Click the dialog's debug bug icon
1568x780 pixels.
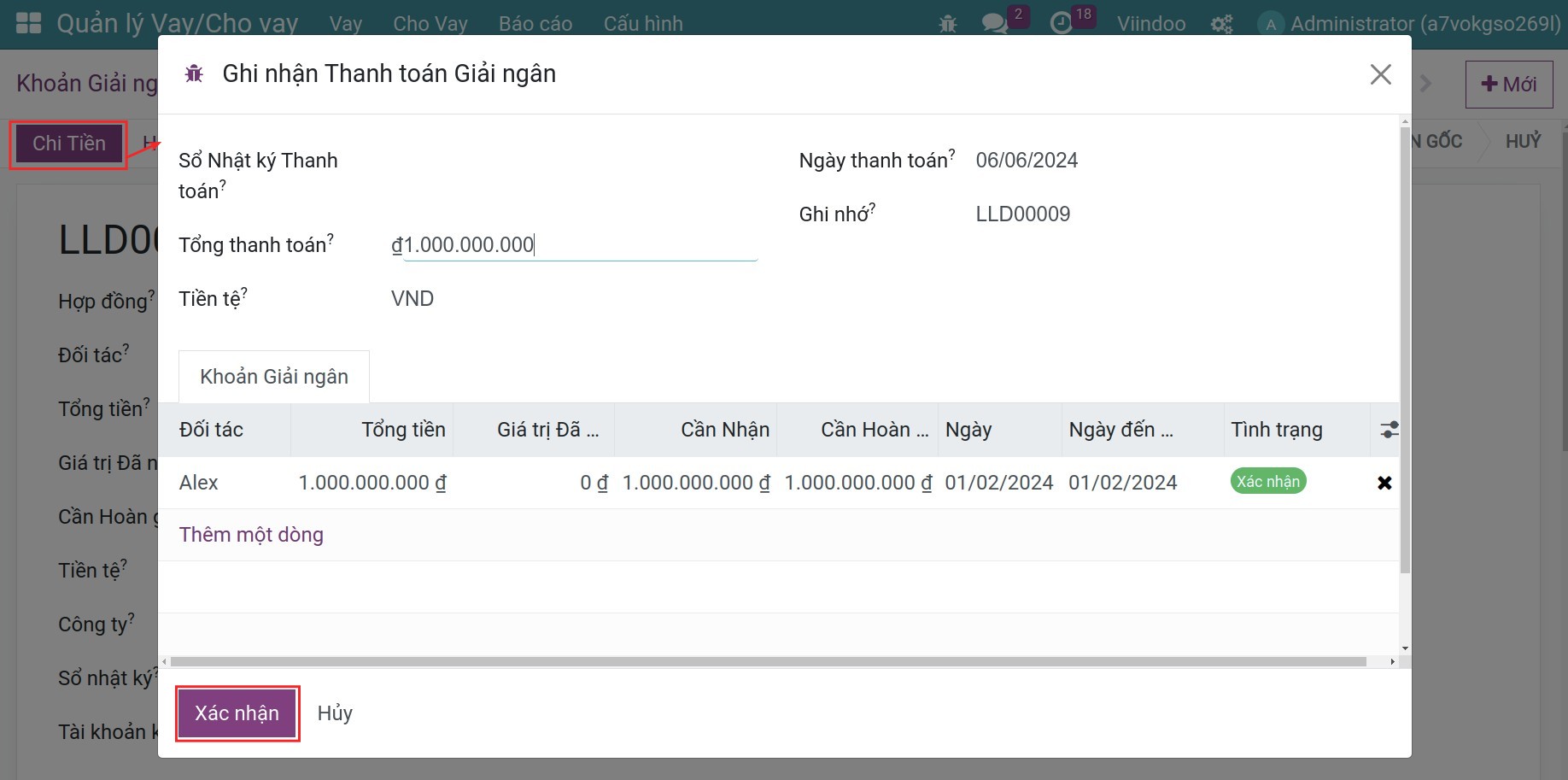point(194,73)
